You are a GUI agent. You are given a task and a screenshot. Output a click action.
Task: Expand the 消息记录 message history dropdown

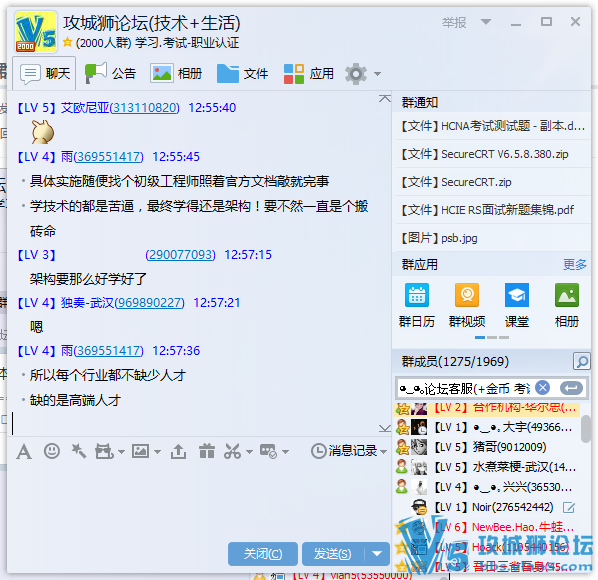click(383, 452)
